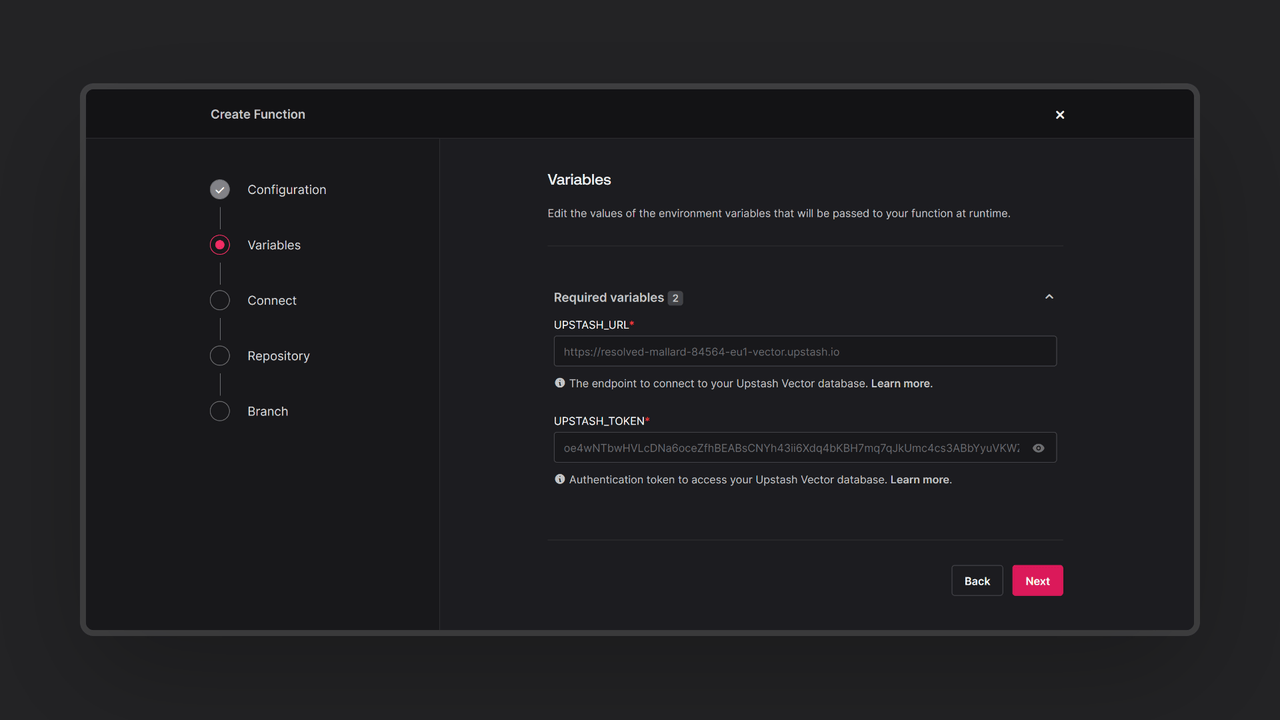The image size is (1280, 720).
Task: Click the UPSTASH_TOKEN field label
Action: pos(602,421)
